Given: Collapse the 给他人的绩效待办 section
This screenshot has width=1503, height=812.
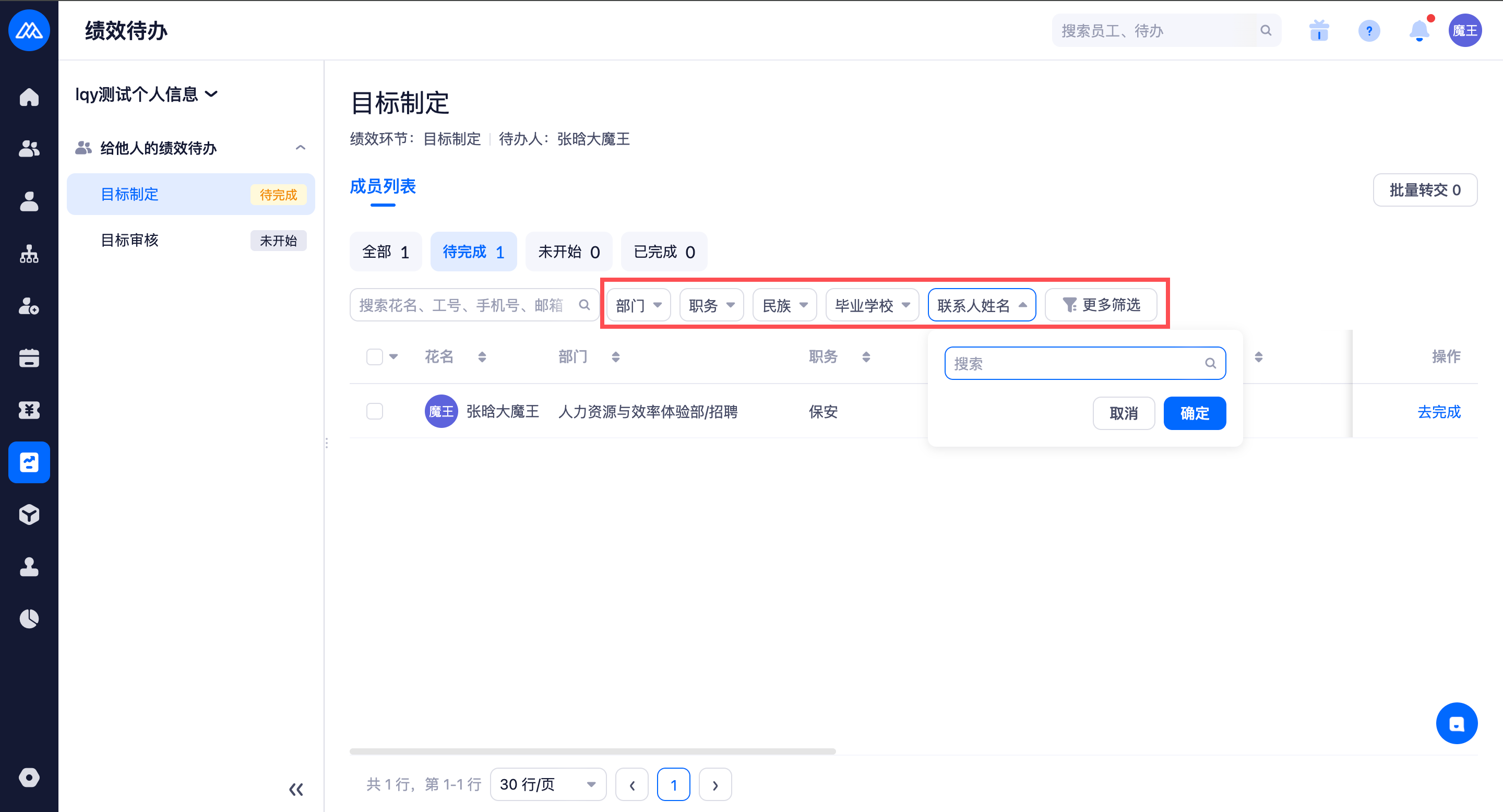Looking at the screenshot, I should [301, 148].
